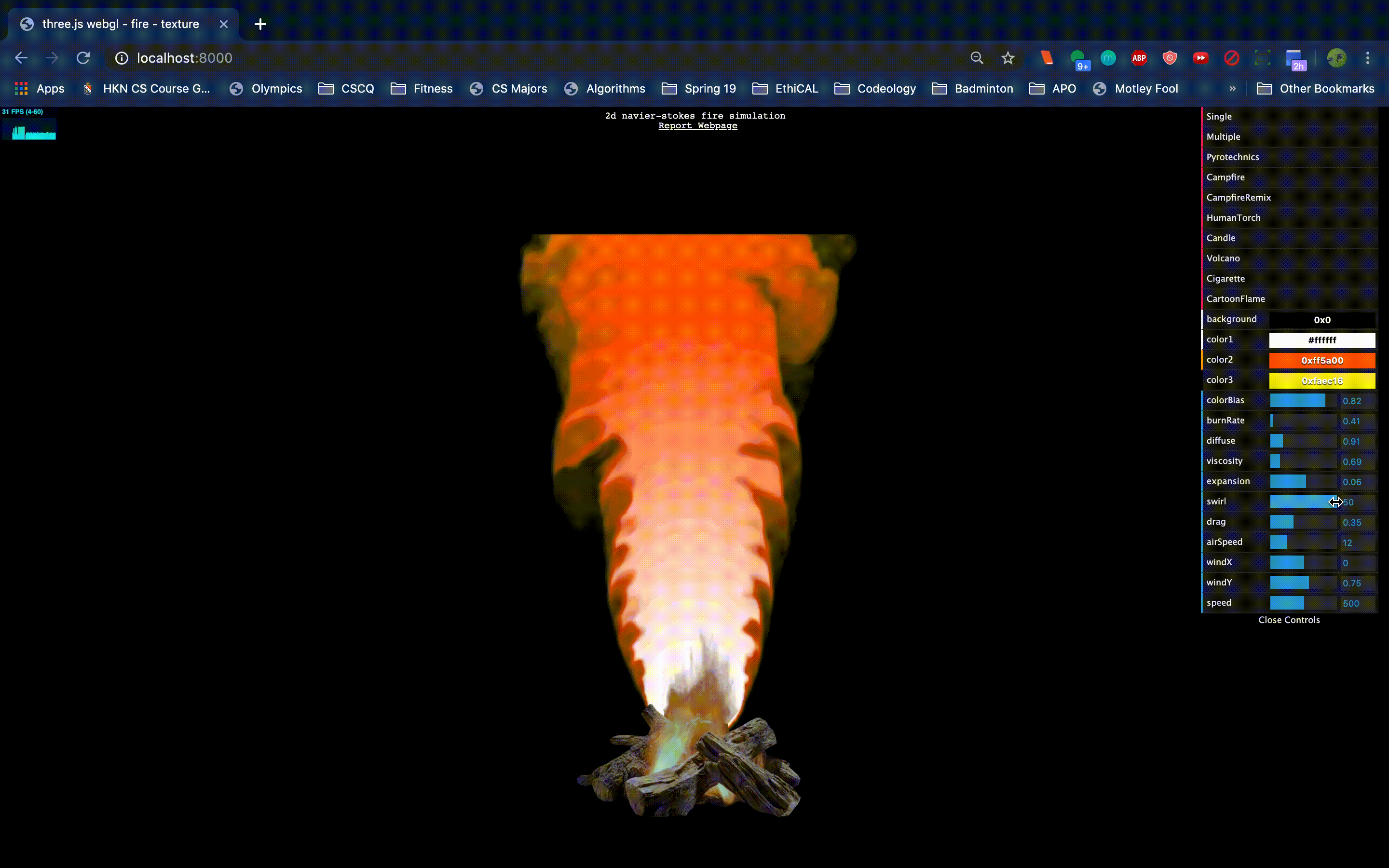Click the bookmark star icon
Screen dimensions: 1389x868
[x=1008, y=58]
